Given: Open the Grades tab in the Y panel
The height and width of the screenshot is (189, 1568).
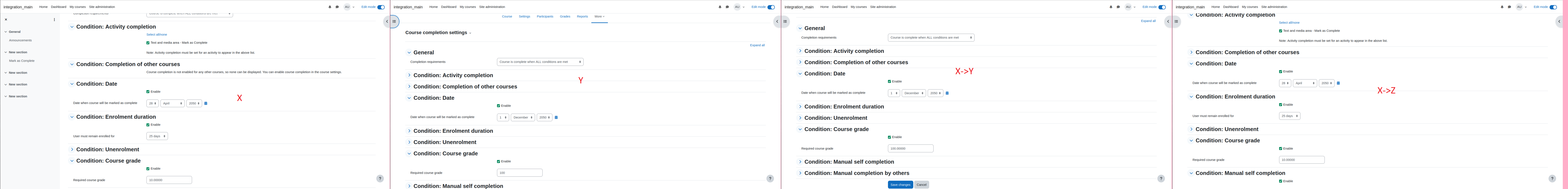Looking at the screenshot, I should 565,16.
